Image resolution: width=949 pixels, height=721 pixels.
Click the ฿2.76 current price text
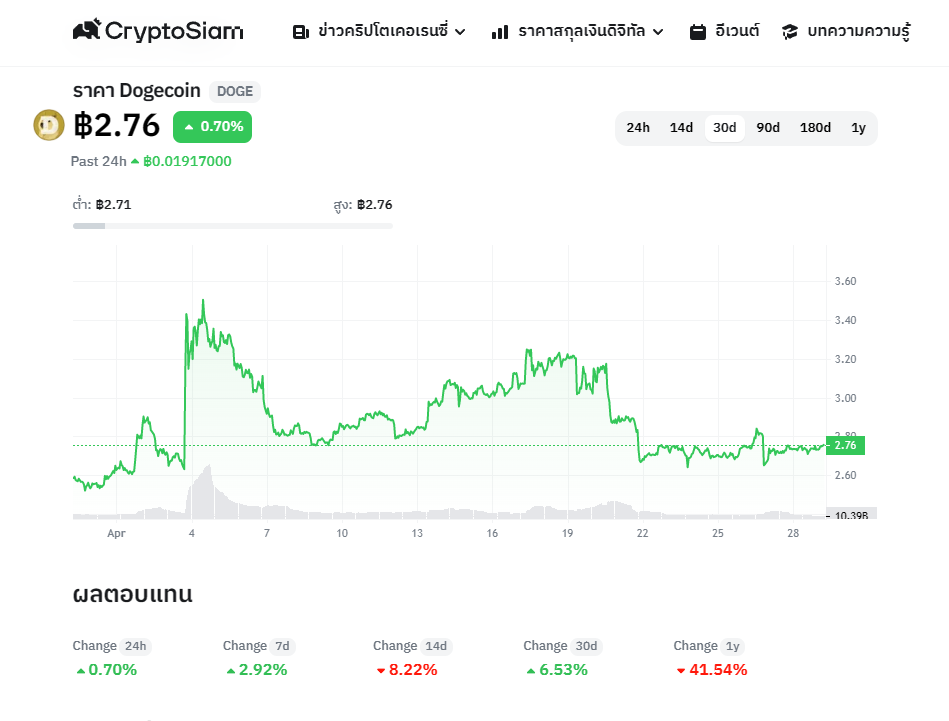coord(117,125)
